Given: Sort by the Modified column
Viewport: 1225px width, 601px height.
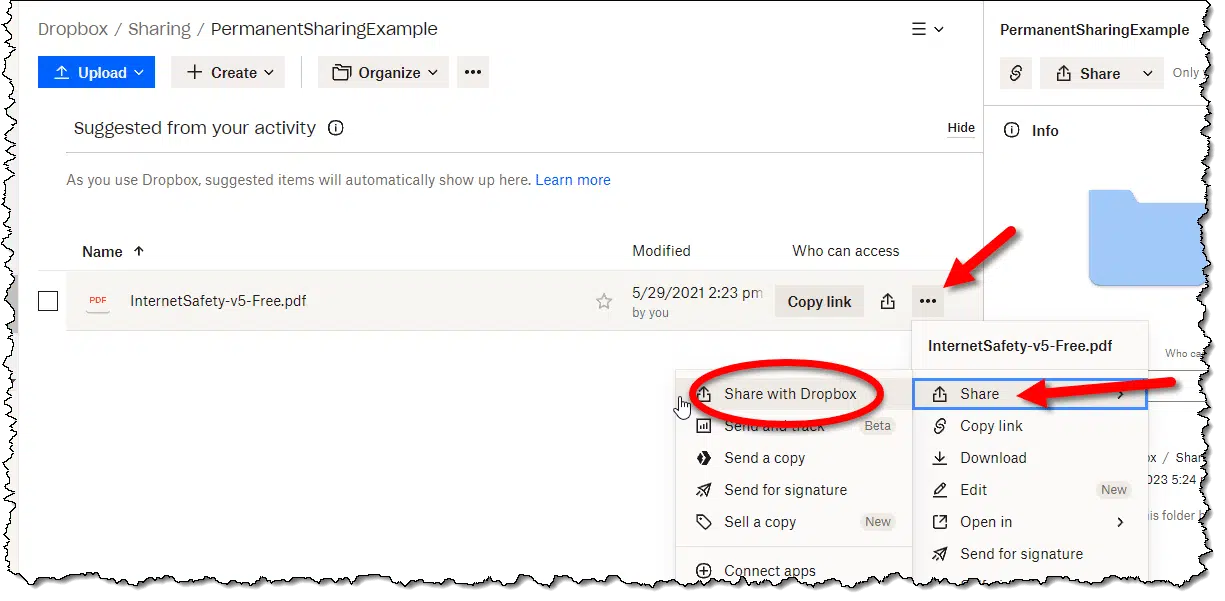Looking at the screenshot, I should 661,251.
